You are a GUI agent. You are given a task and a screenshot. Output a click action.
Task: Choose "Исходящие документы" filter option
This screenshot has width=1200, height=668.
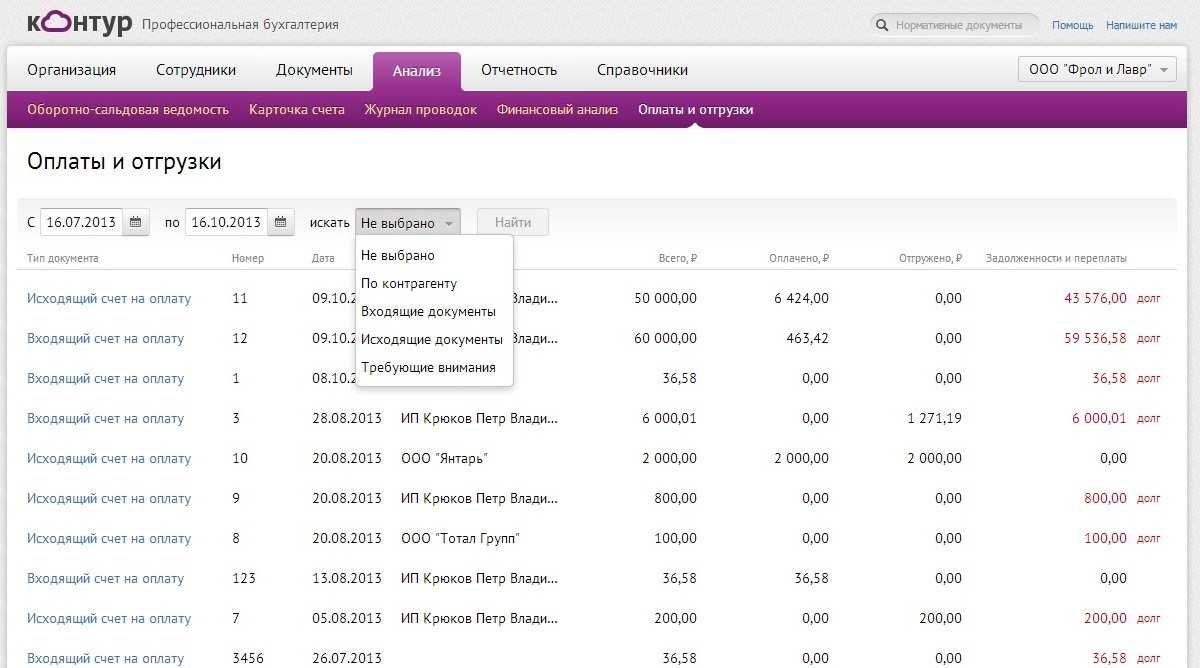(x=431, y=340)
